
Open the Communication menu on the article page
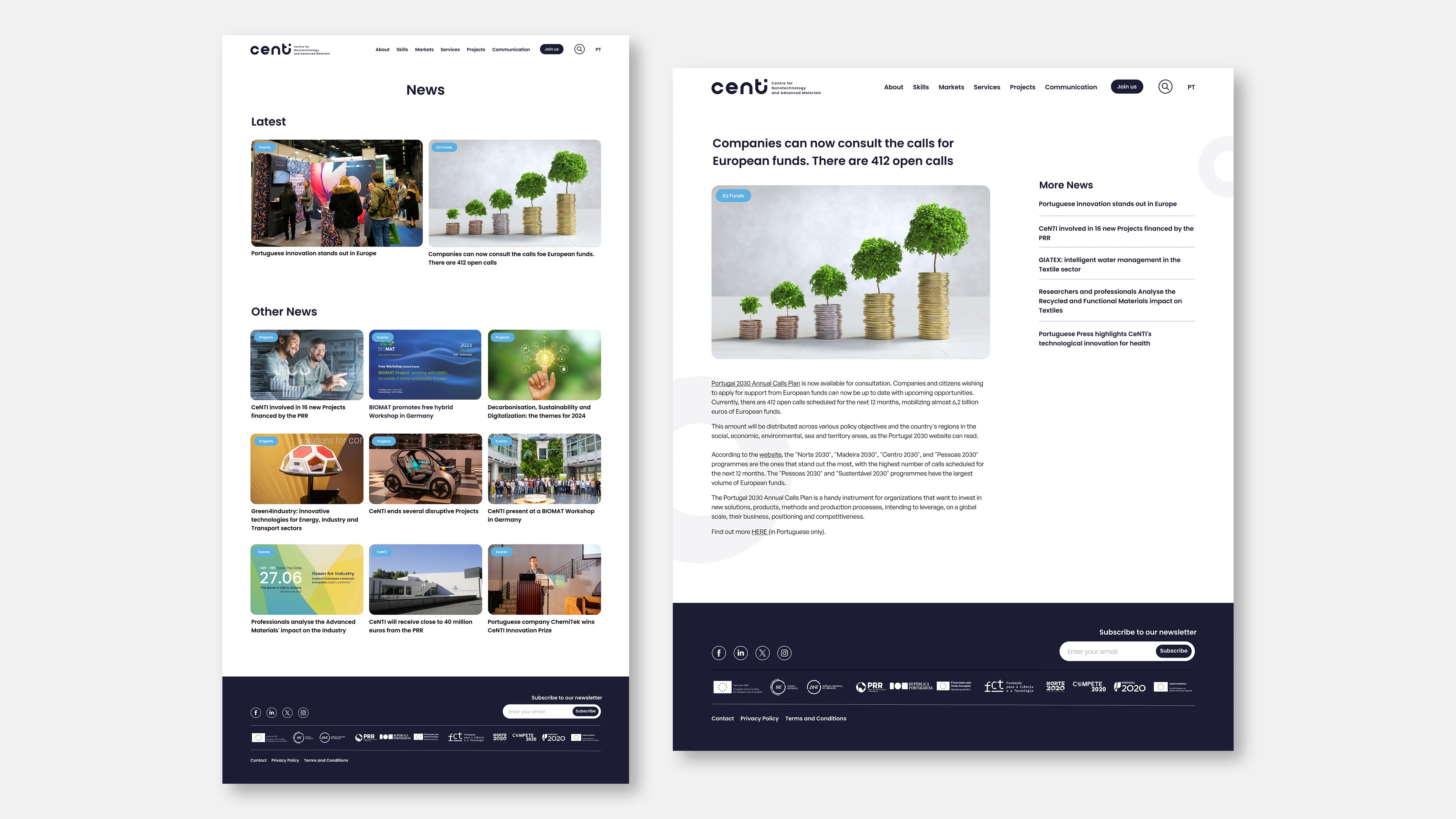(1070, 87)
